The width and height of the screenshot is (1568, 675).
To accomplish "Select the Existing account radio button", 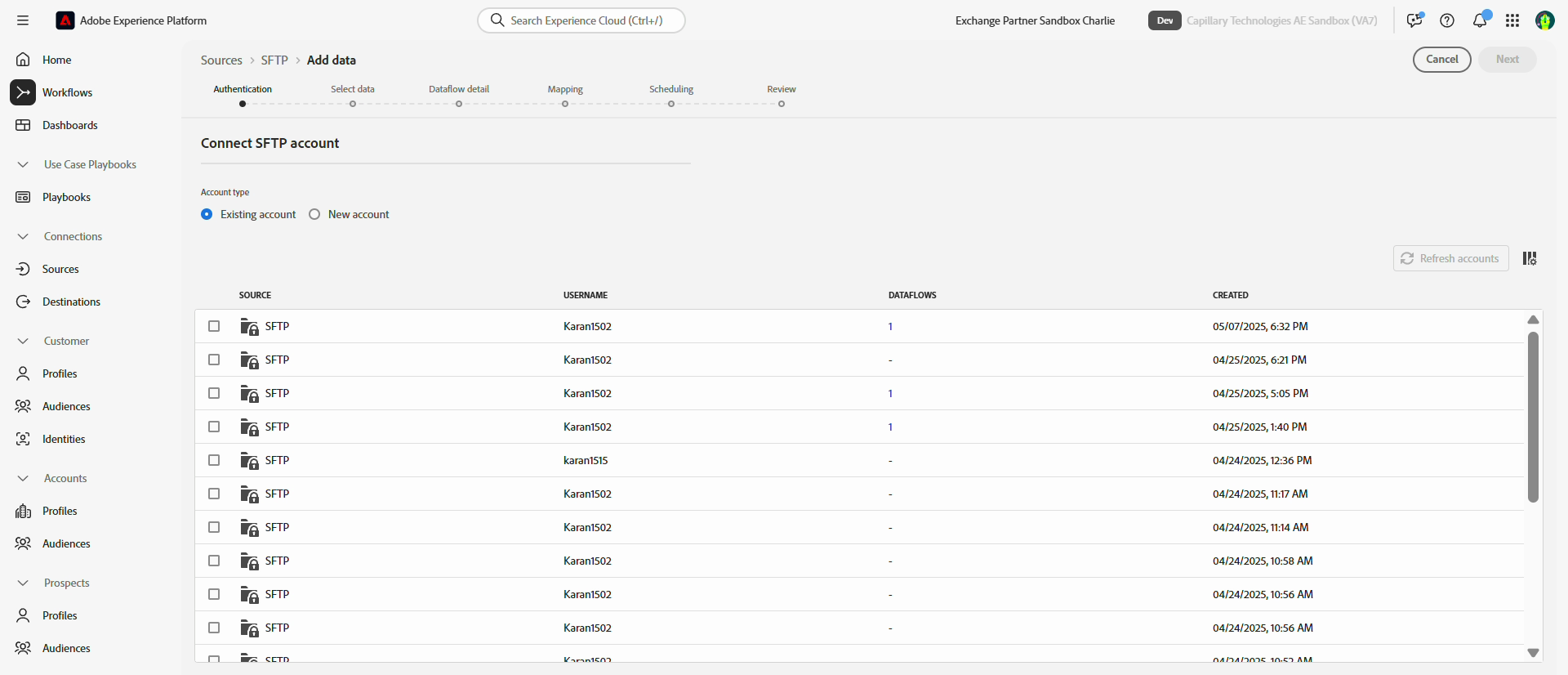I will click(x=207, y=214).
